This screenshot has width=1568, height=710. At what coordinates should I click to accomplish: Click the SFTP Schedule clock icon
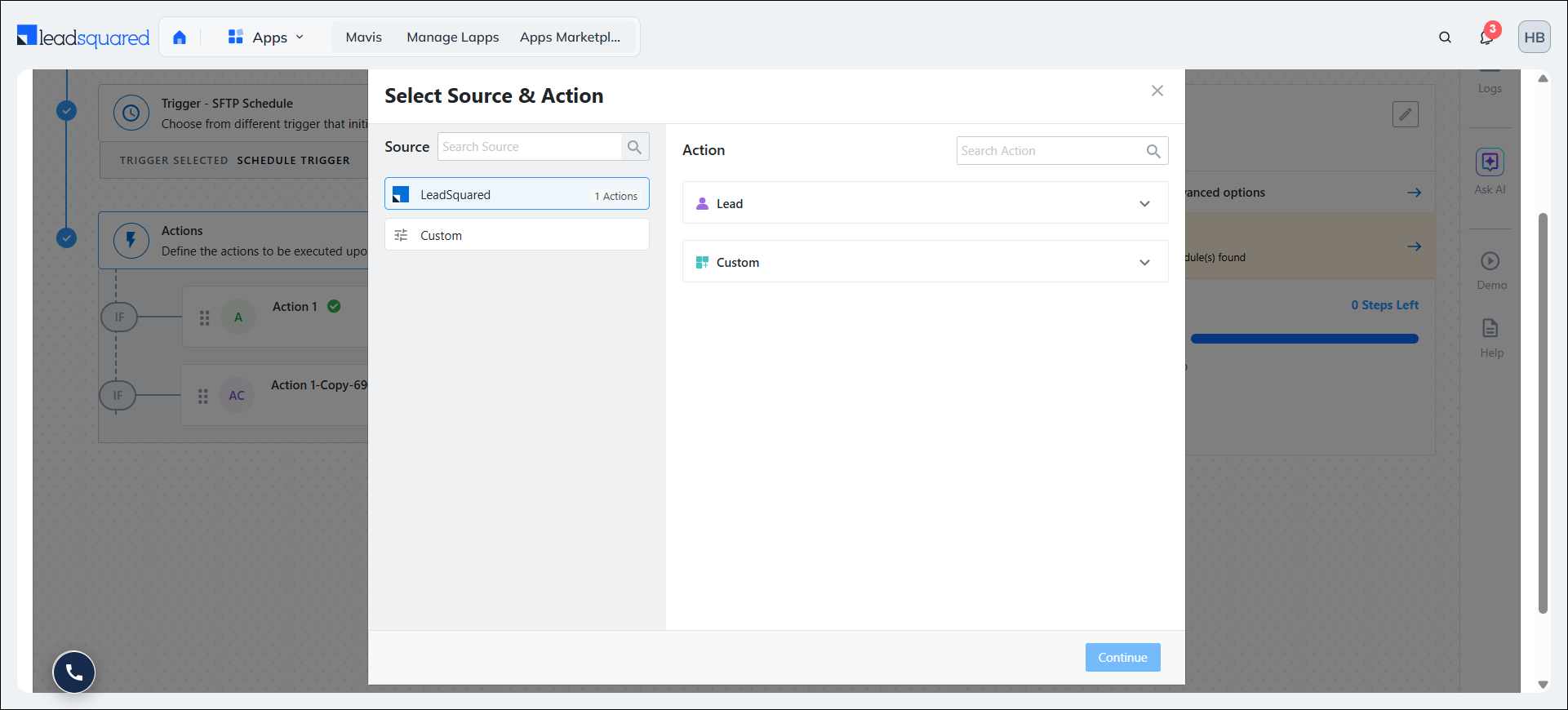point(131,113)
